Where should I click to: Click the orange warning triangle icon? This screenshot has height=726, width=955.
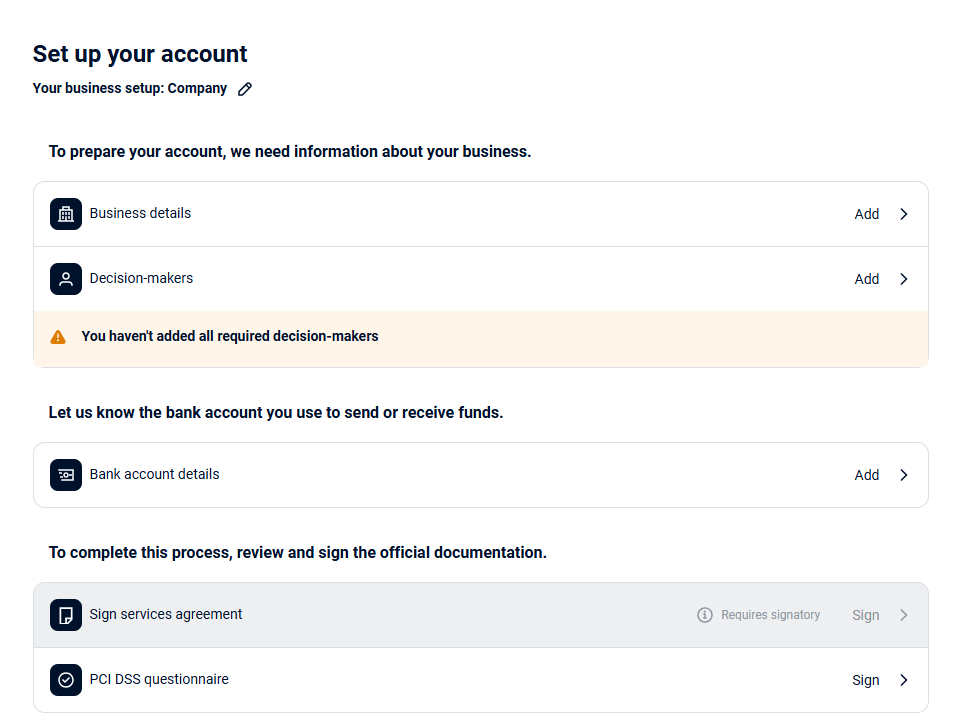58,337
